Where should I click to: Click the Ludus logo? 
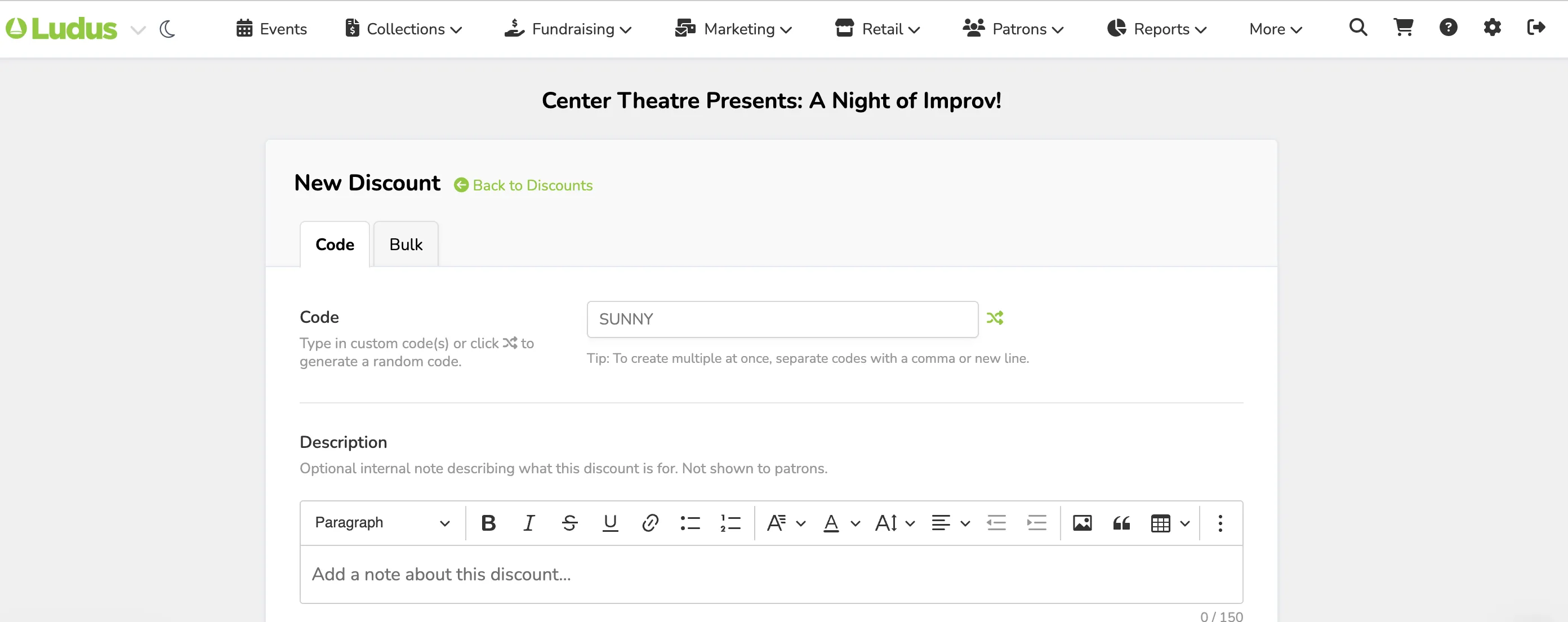pyautogui.click(x=61, y=29)
